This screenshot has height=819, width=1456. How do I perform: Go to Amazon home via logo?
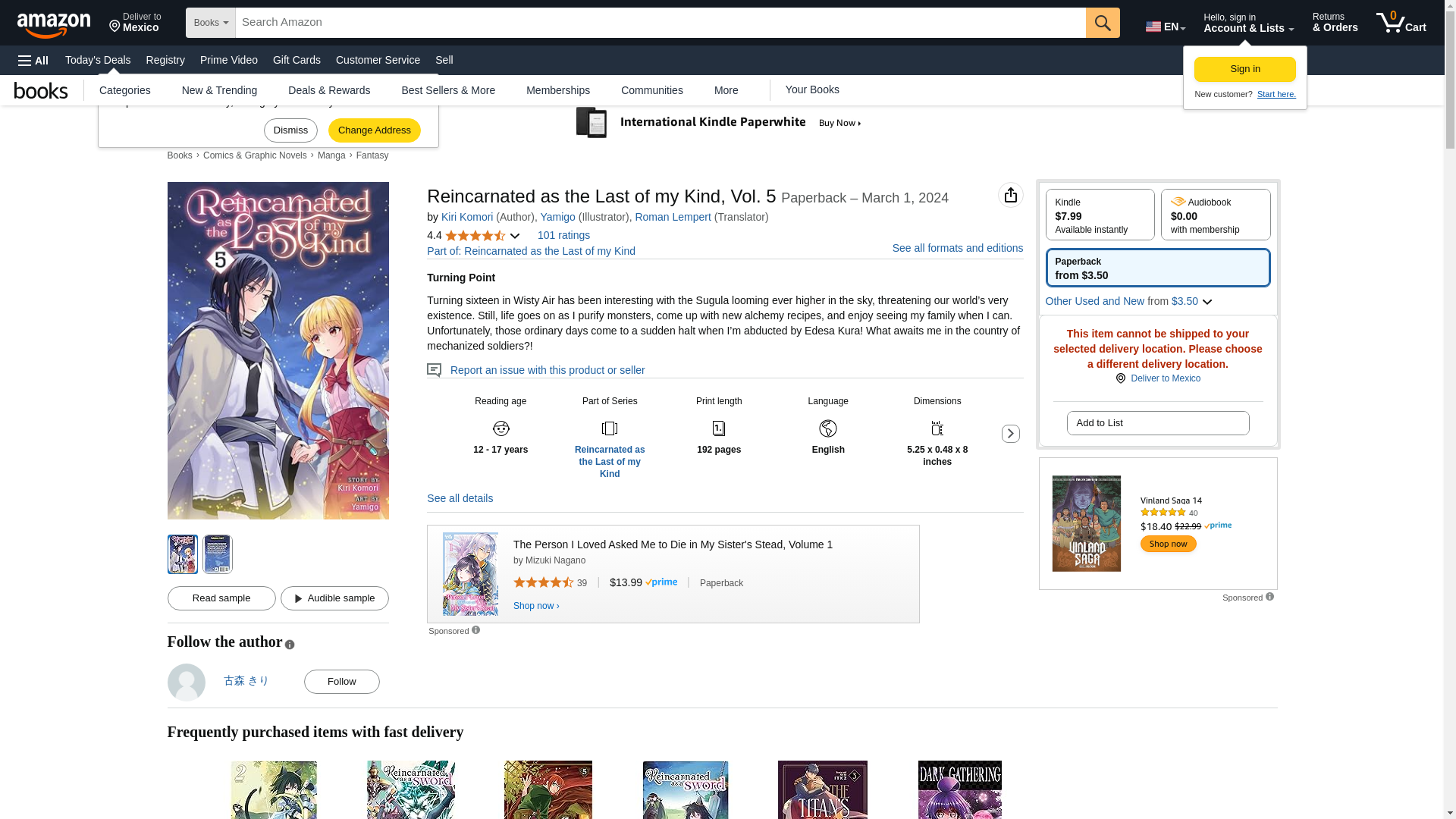(x=54, y=24)
